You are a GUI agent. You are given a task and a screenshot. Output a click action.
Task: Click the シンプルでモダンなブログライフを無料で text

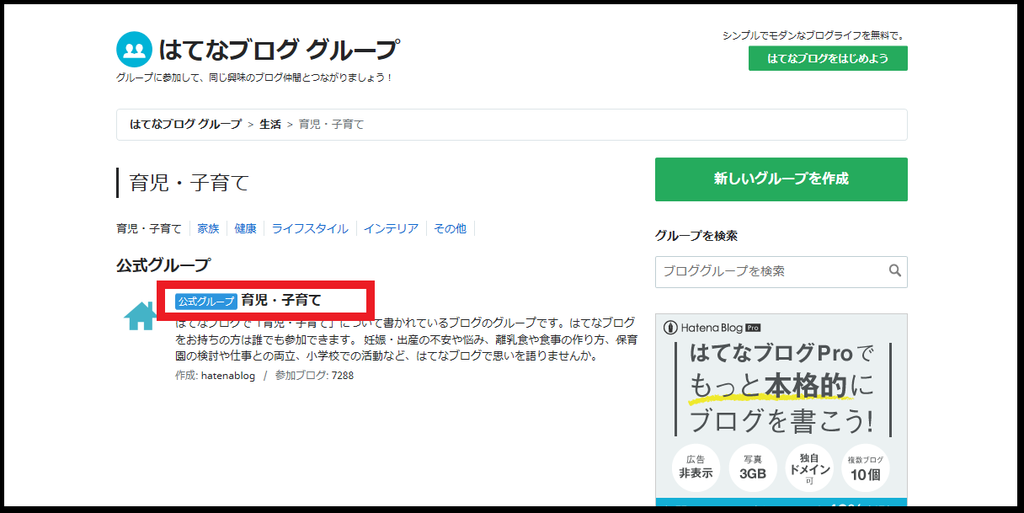click(814, 36)
